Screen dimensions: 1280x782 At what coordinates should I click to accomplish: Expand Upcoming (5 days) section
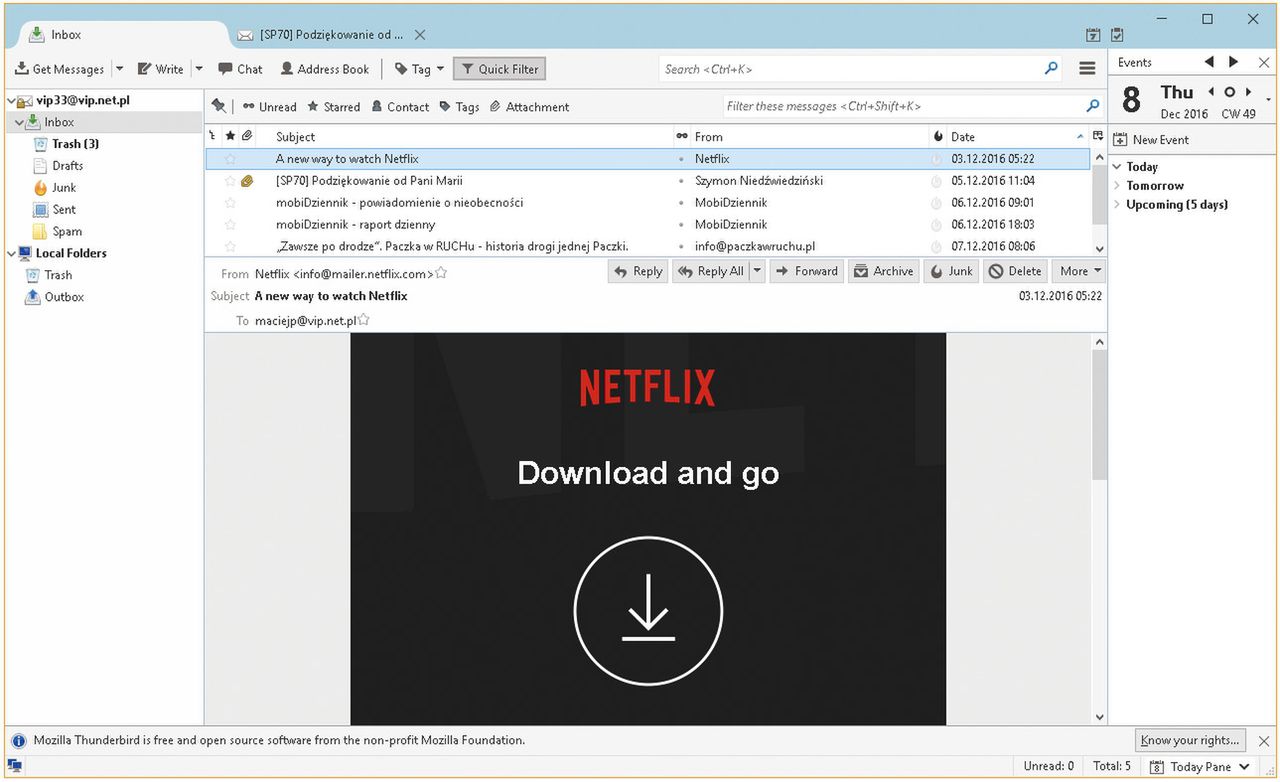pyautogui.click(x=1117, y=205)
